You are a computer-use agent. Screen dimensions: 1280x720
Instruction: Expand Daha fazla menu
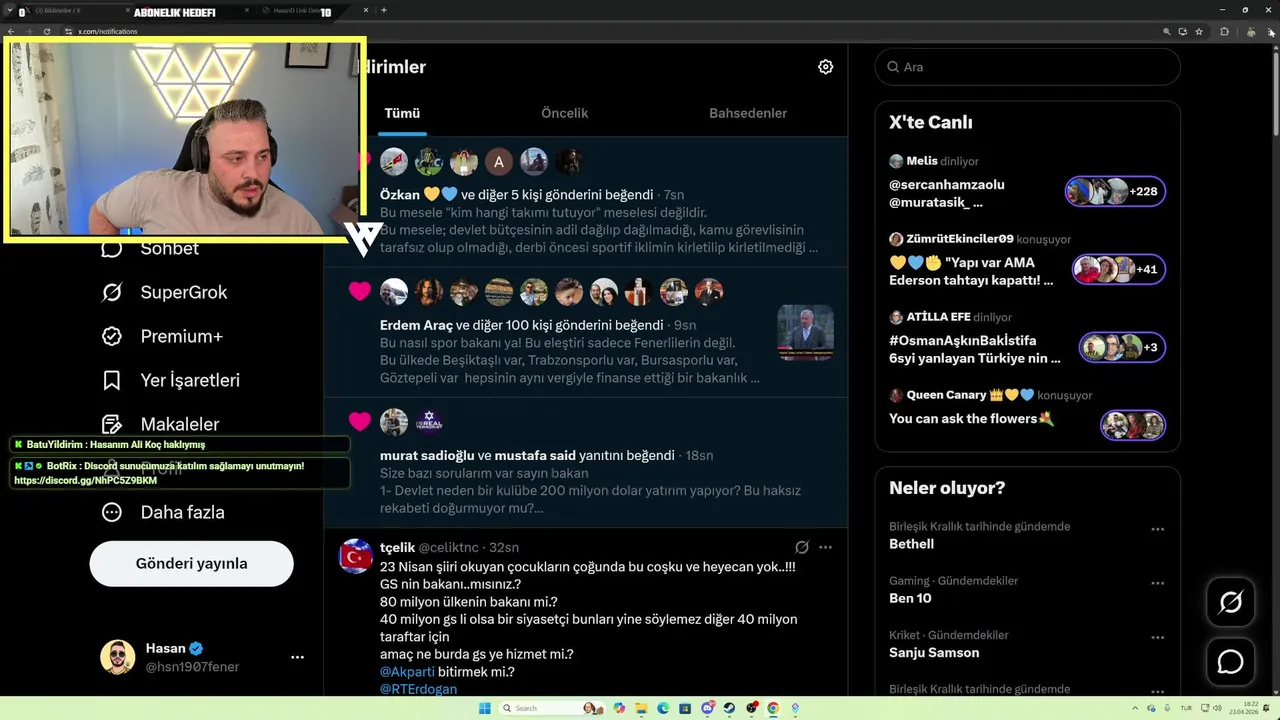click(163, 512)
